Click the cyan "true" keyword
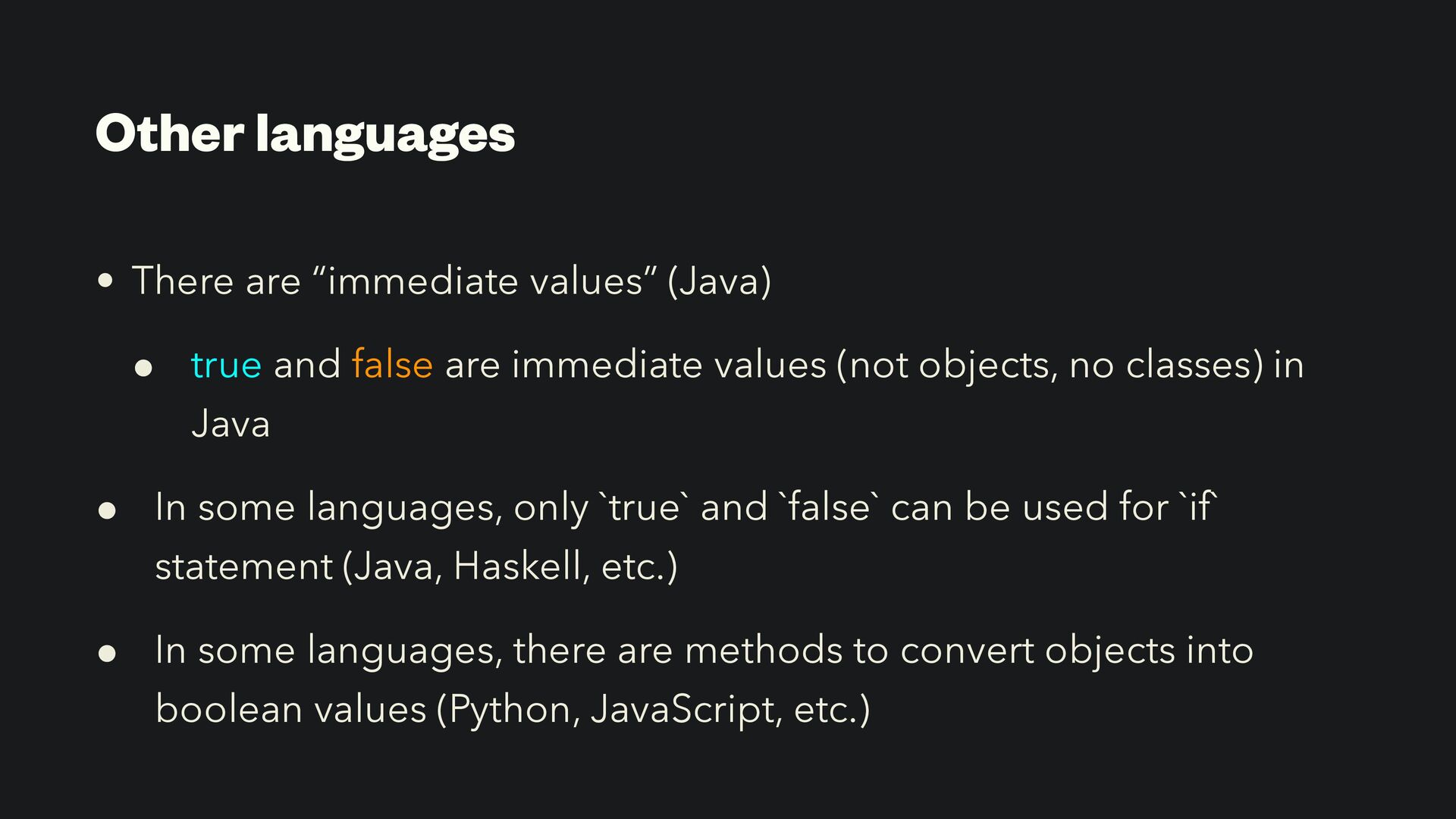Screen dimensions: 1456x819 point(226,365)
